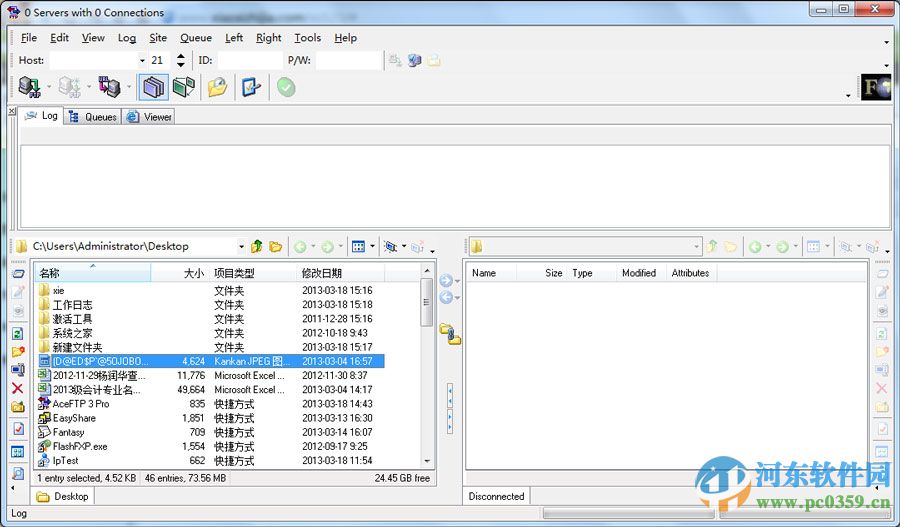Click the left pane views grid icon
900x527 pixels.
coord(358,246)
